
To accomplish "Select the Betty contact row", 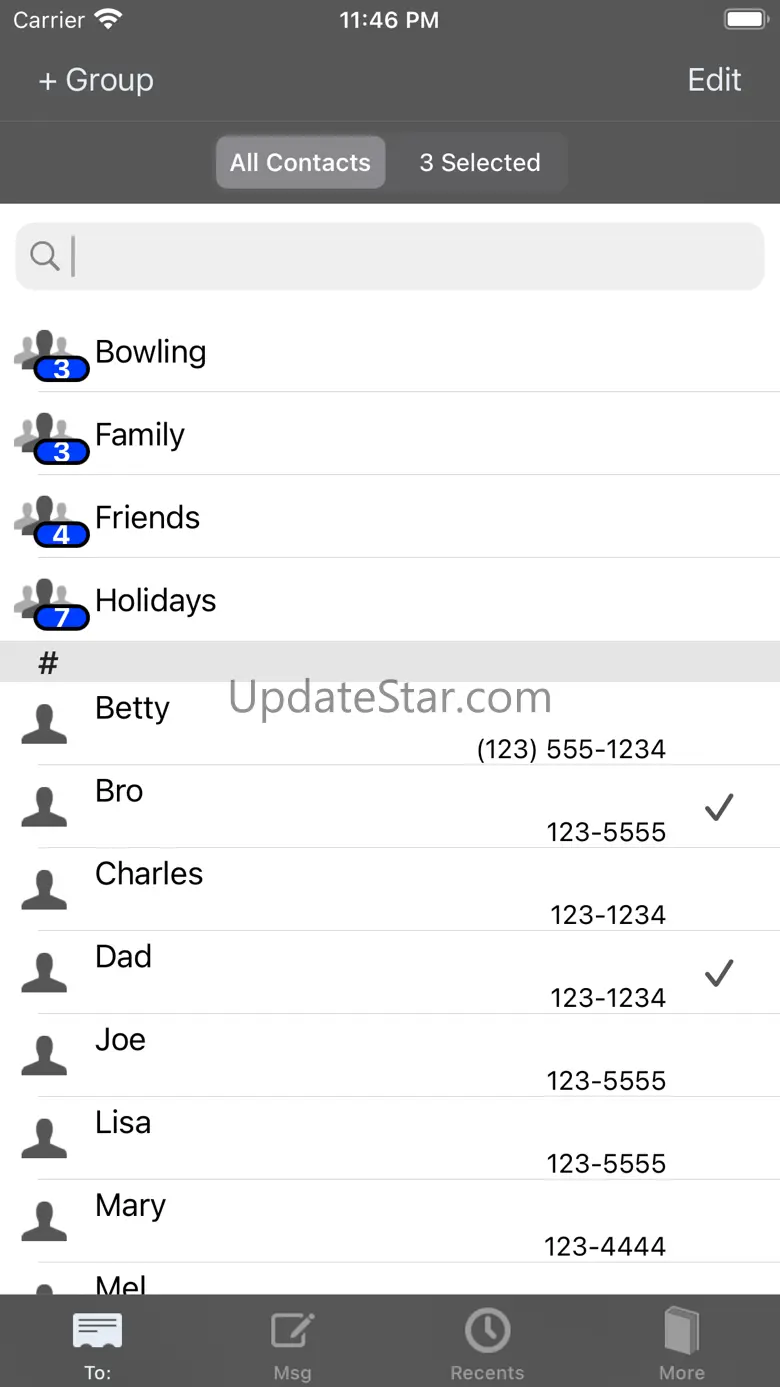I will (390, 724).
